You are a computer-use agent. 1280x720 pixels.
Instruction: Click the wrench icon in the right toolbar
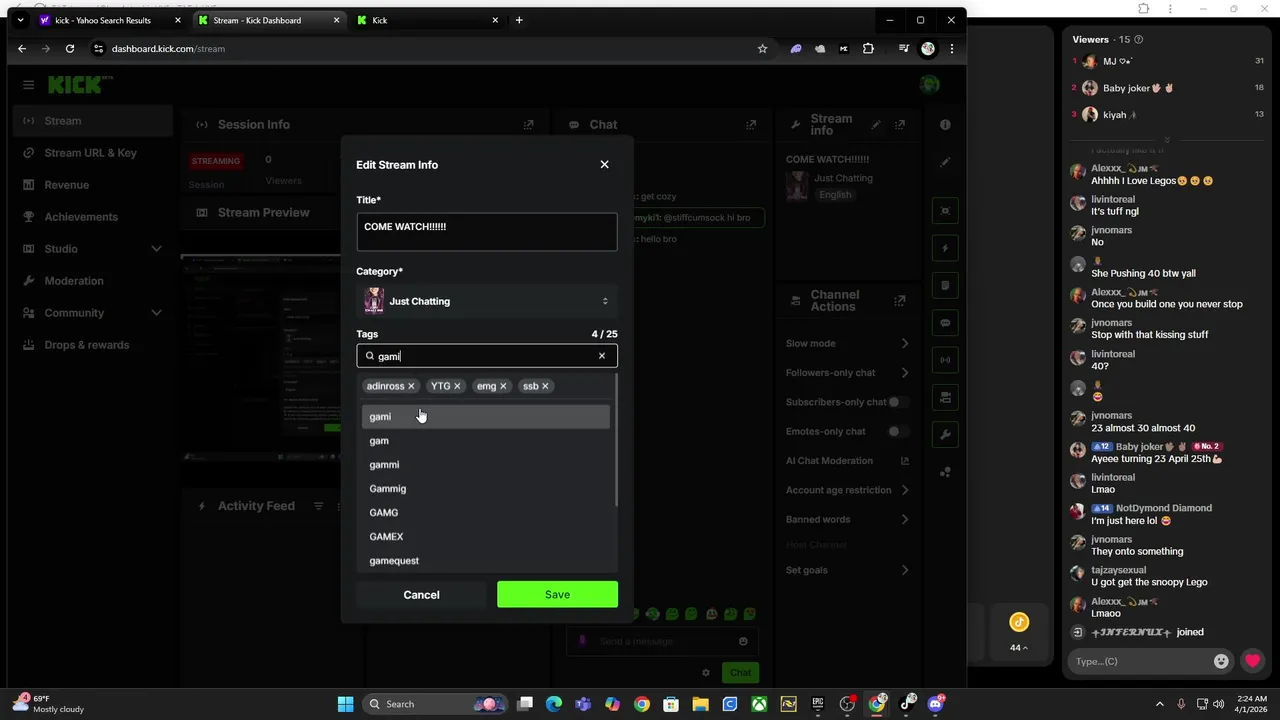point(945,435)
